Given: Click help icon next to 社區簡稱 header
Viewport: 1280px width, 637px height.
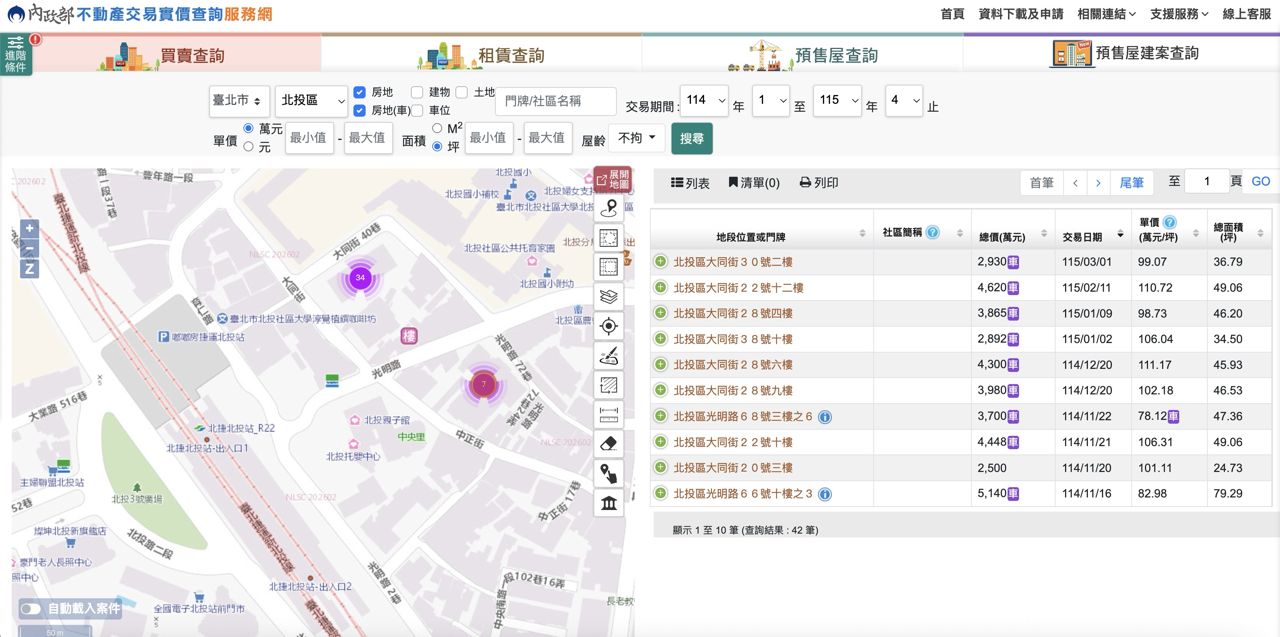Looking at the screenshot, I should [x=933, y=232].
